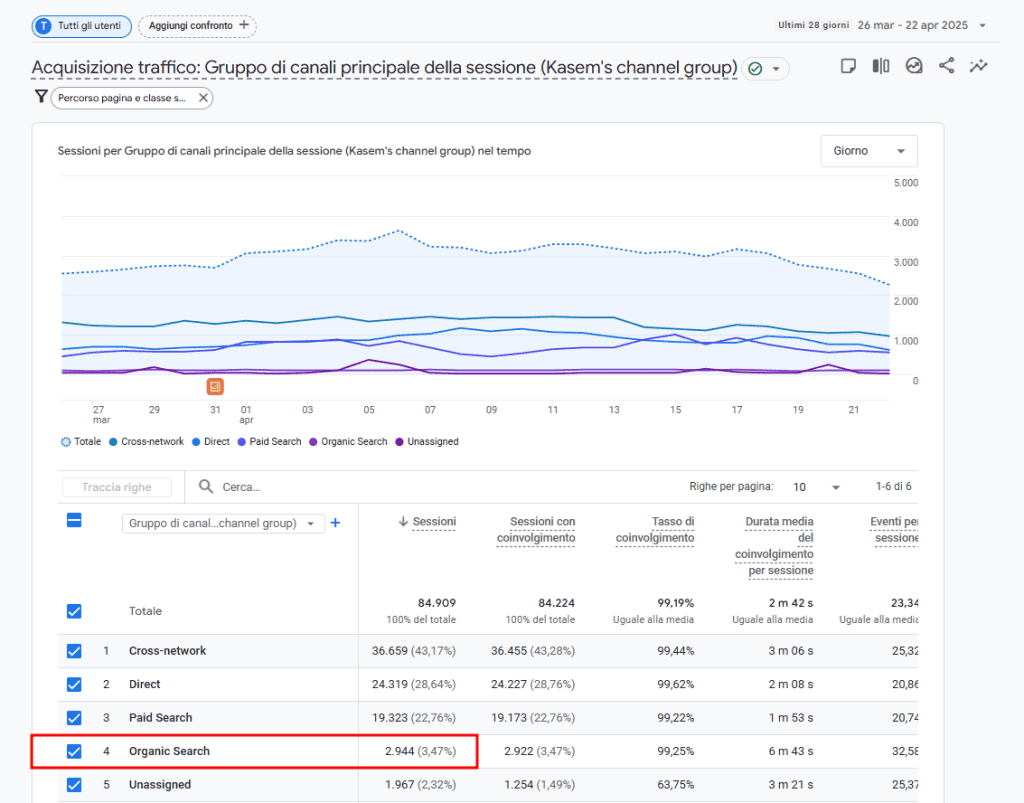Click the Totale legend swatch
The width and height of the screenshot is (1024, 803).
point(66,442)
